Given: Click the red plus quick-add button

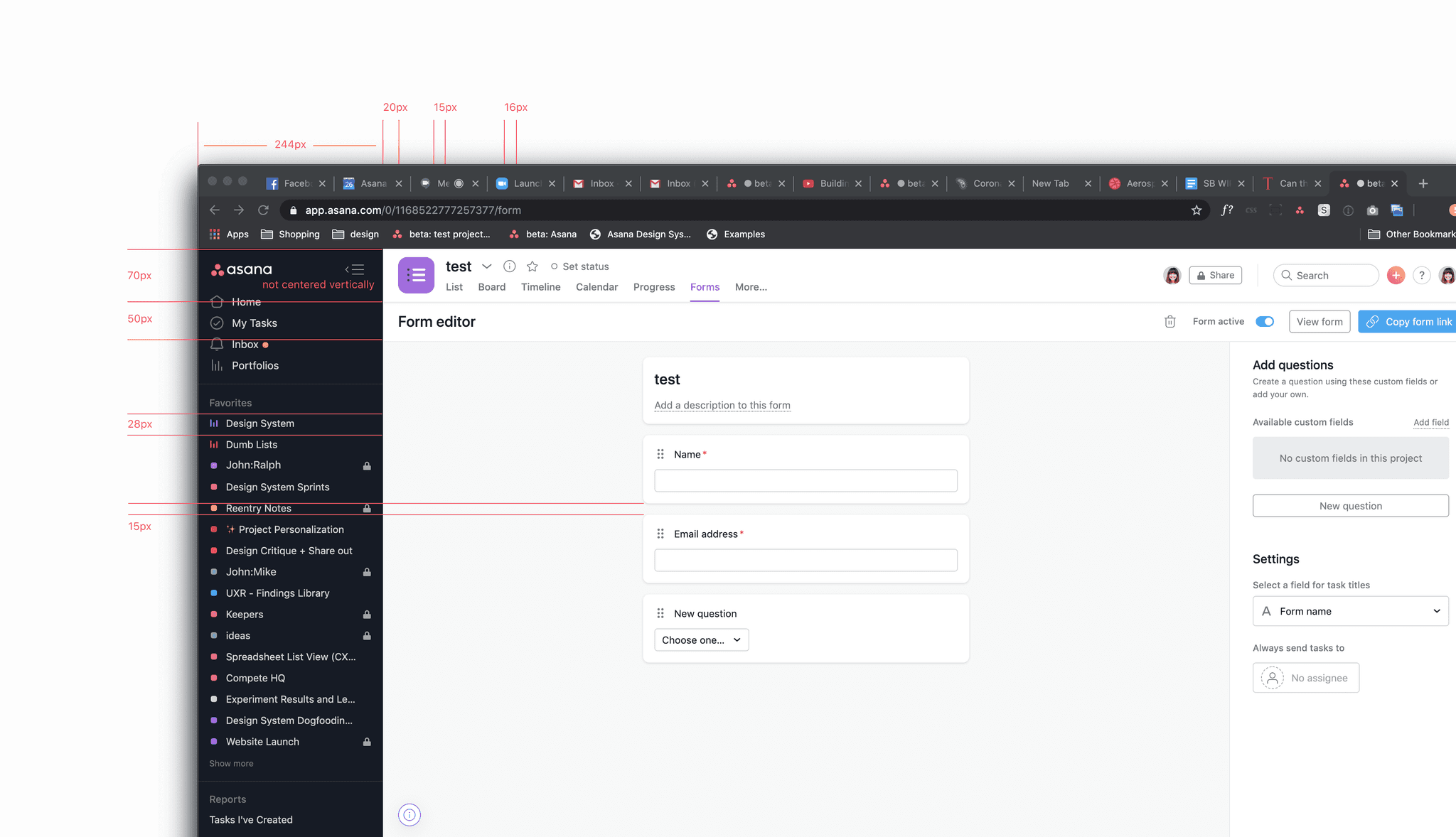Looking at the screenshot, I should coord(1396,276).
